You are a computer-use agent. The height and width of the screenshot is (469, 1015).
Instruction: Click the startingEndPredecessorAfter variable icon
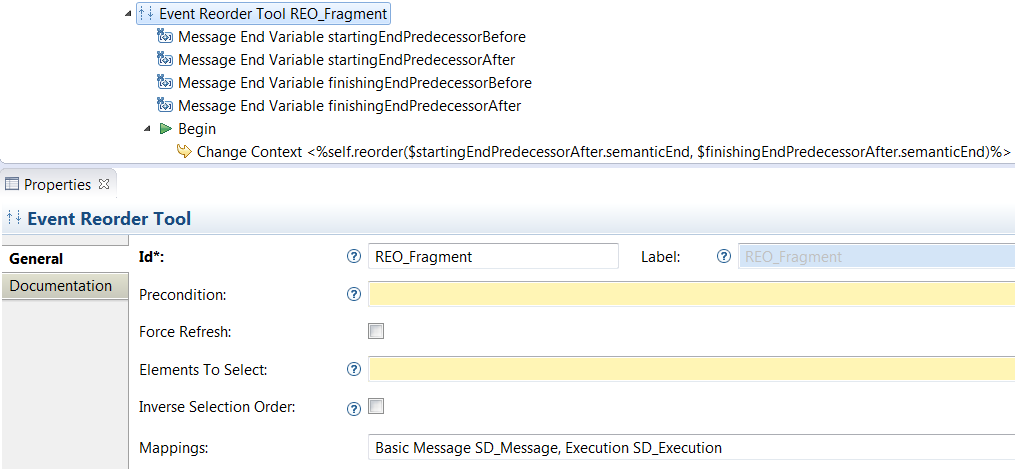tap(166, 60)
